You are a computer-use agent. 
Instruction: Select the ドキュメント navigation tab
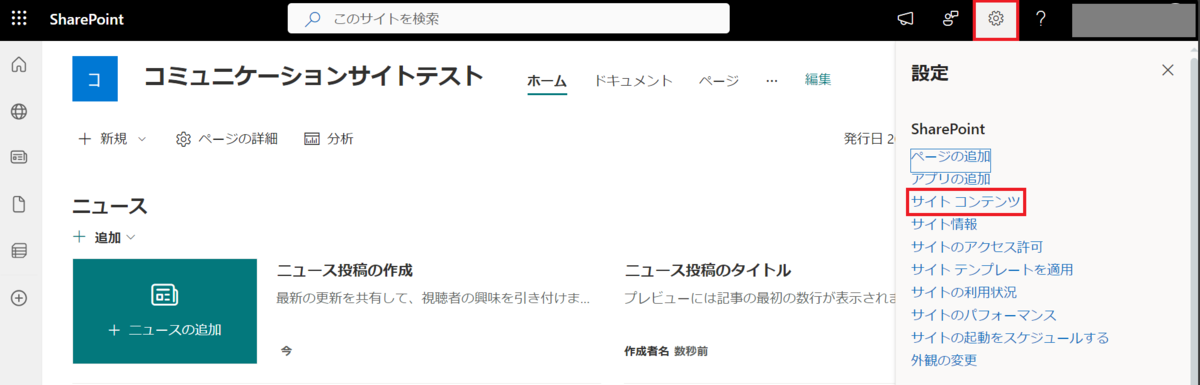(633, 80)
